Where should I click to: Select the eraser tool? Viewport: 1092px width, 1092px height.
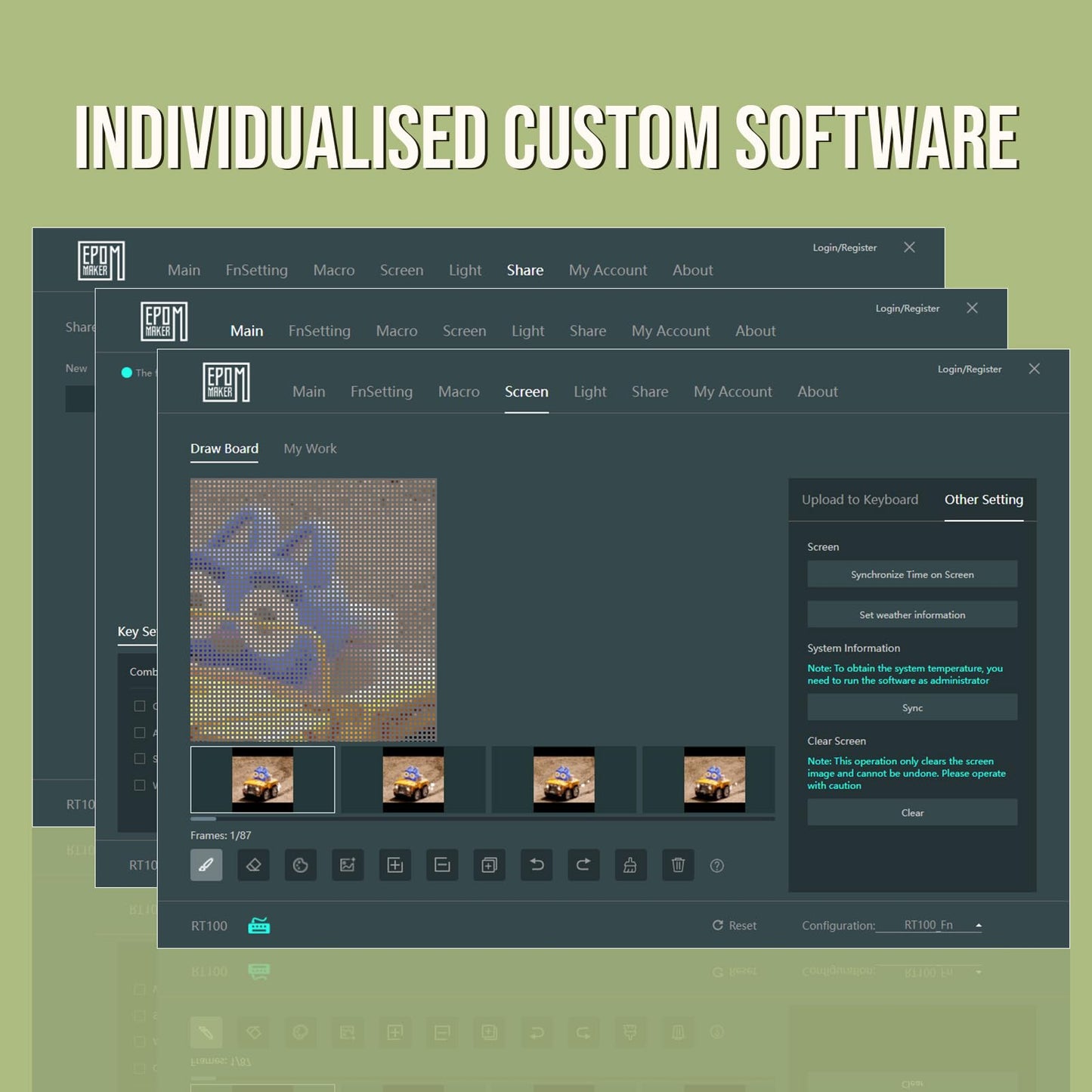tap(253, 865)
